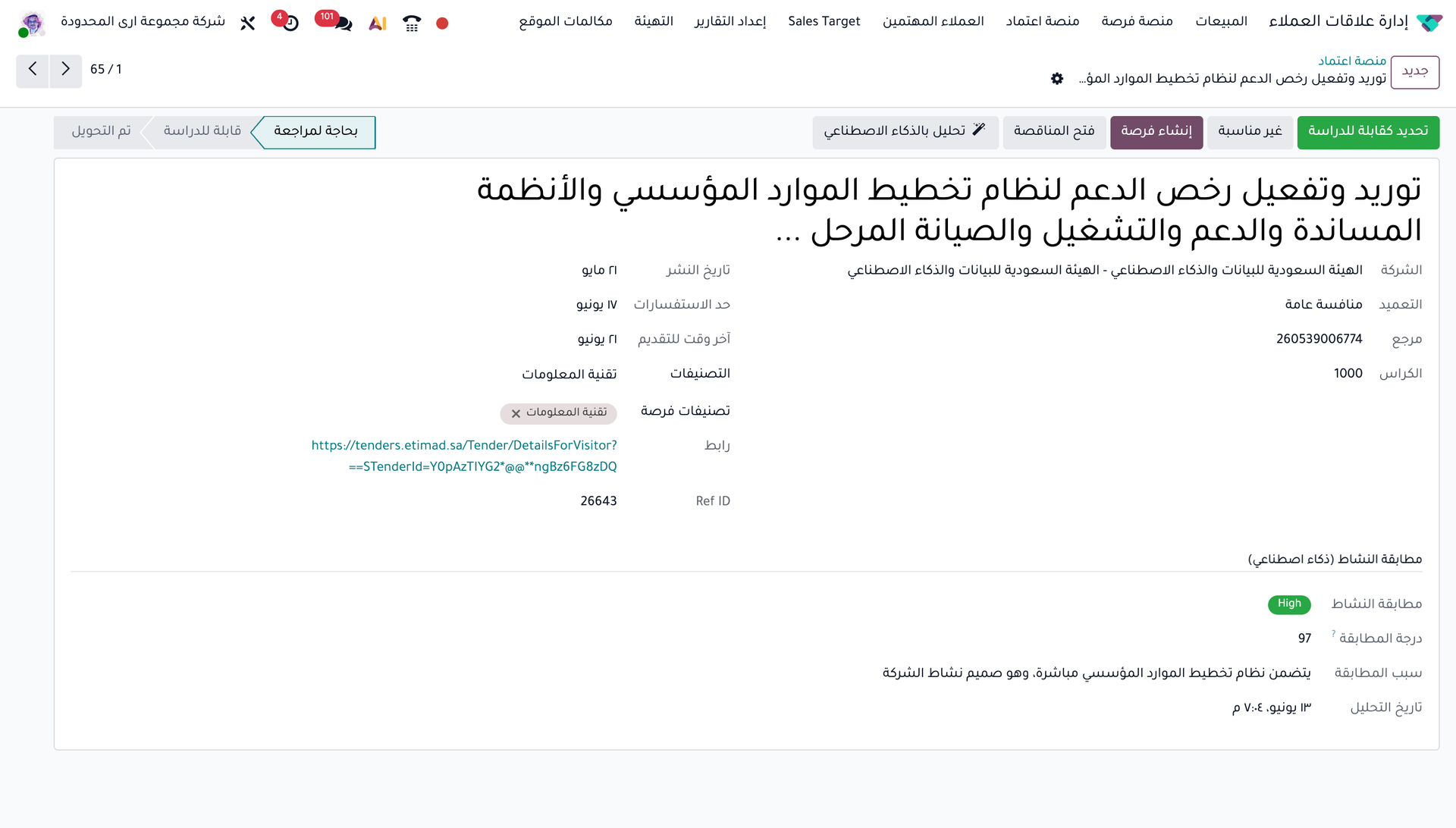This screenshot has height=828, width=1456.
Task: Click the user avatar in top bar
Action: pos(32,24)
